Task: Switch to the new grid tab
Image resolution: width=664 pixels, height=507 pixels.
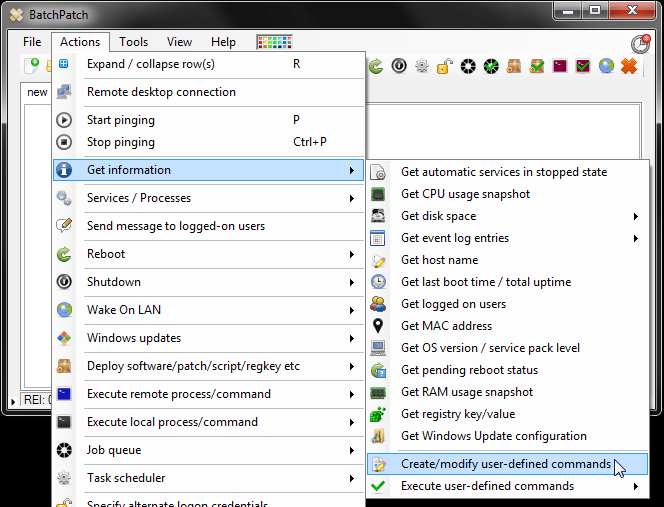Action: point(36,92)
